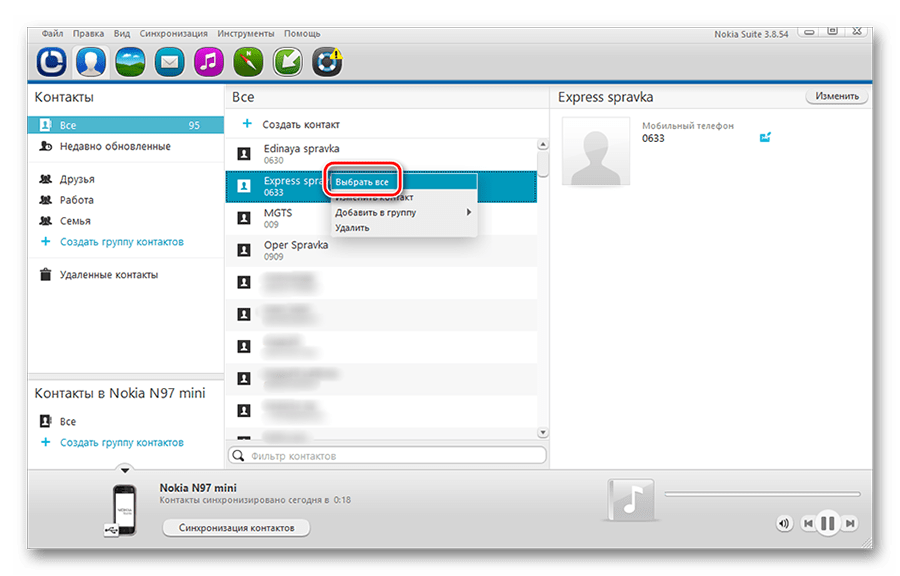Select Edinaya spravka contact
The image size is (900, 576).
pyautogui.click(x=381, y=154)
